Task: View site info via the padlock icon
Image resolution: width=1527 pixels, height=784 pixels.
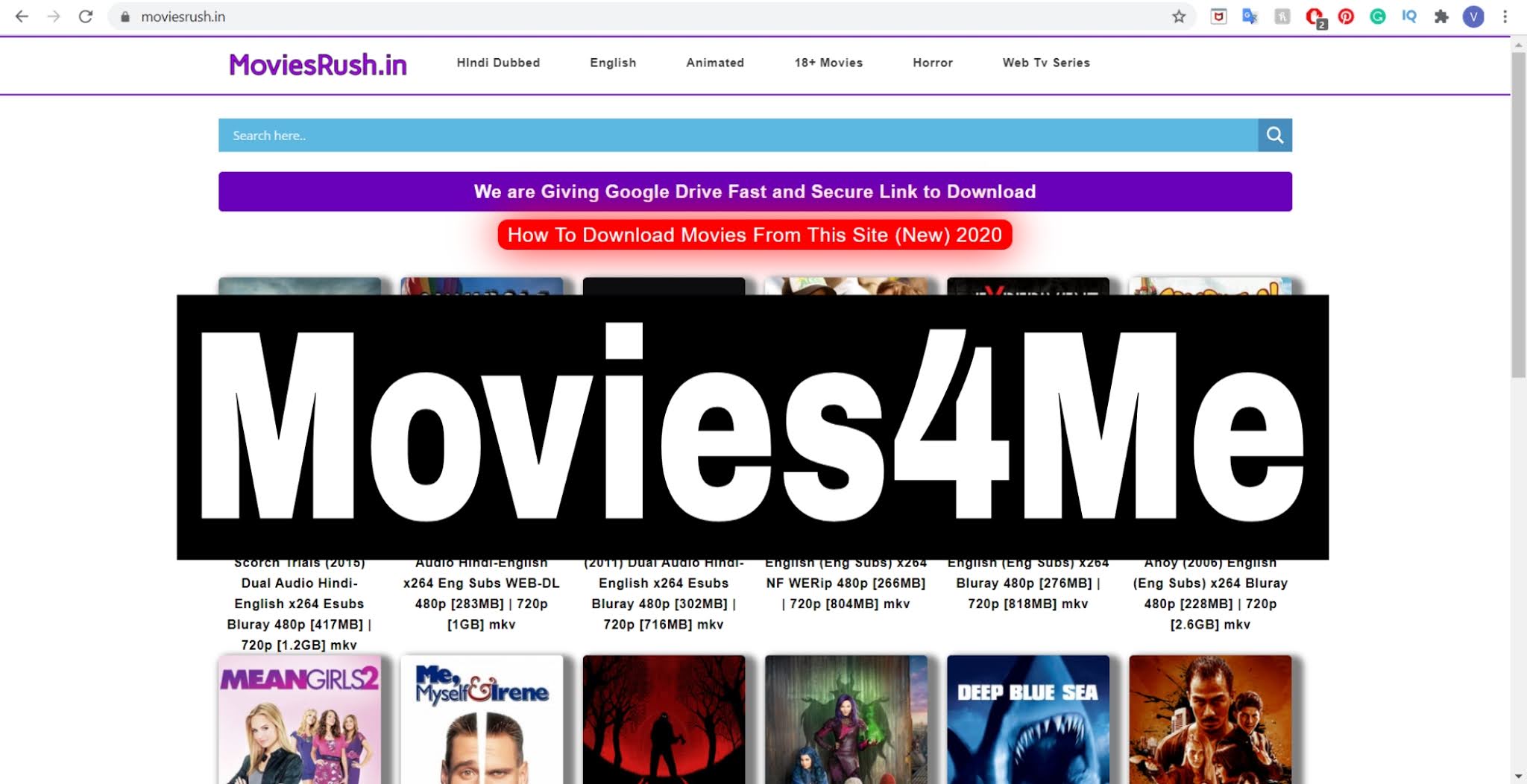Action: [125, 16]
